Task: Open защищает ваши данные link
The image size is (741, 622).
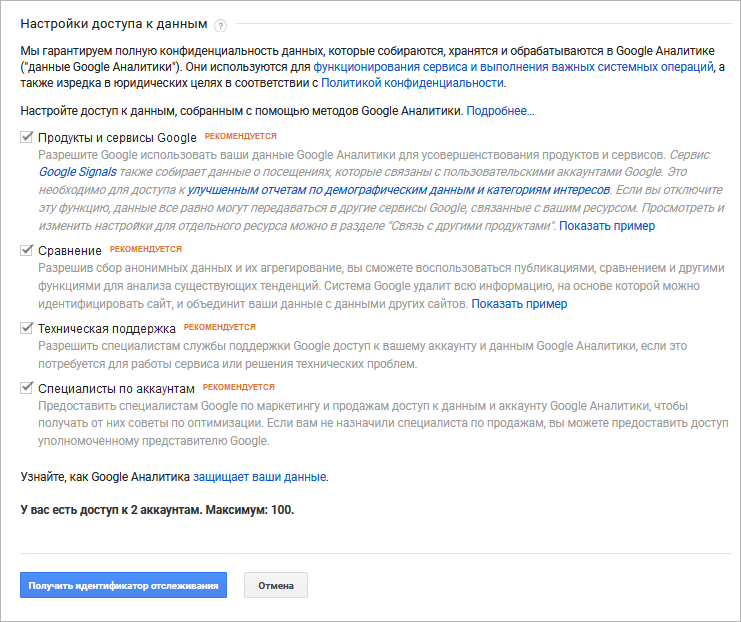Action: click(259, 477)
